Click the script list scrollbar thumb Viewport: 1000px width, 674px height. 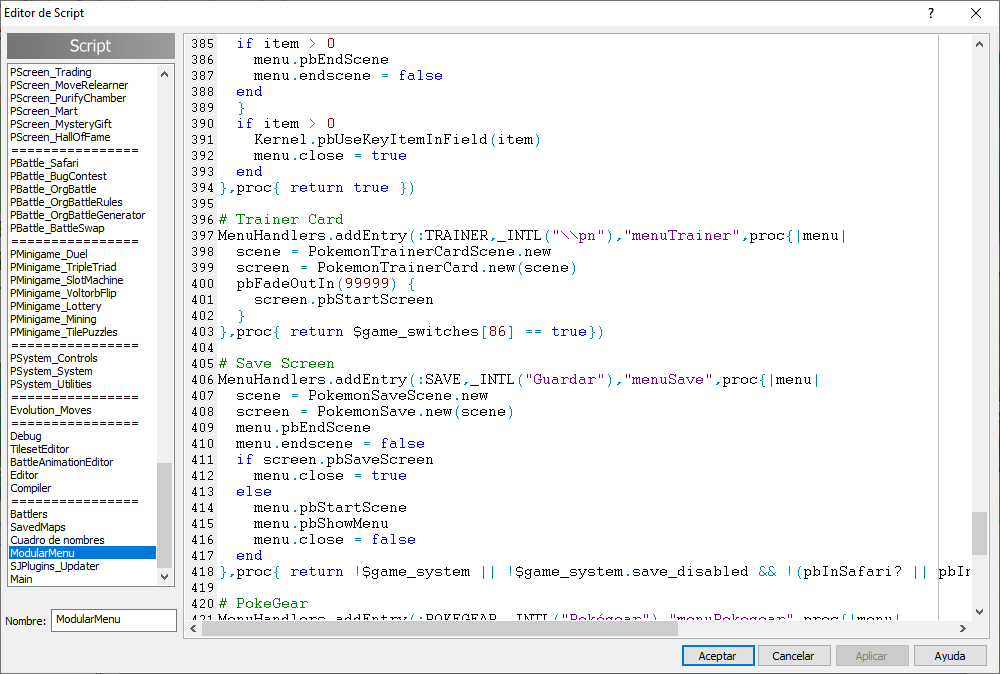point(165,514)
